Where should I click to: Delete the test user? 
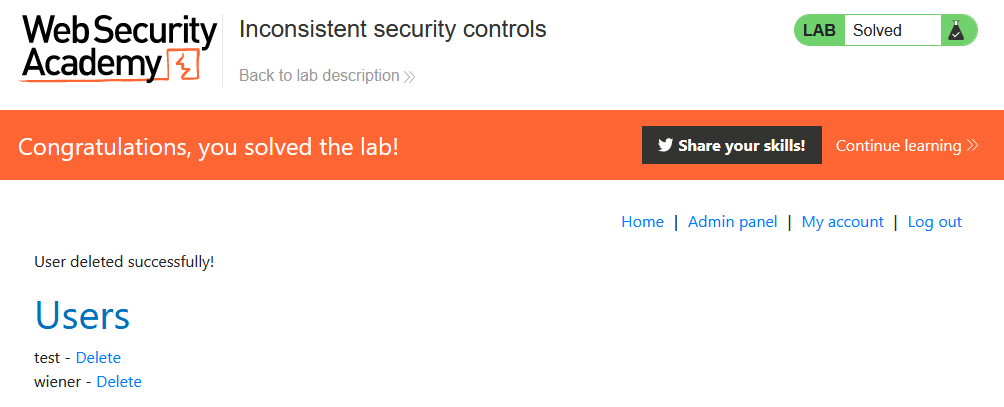tap(98, 358)
